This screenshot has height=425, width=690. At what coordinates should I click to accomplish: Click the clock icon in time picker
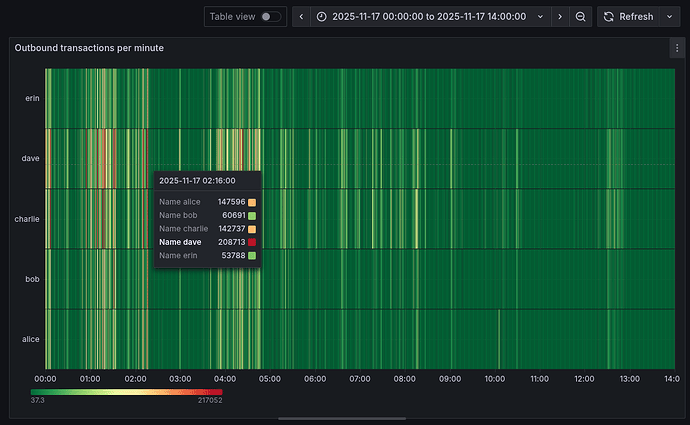coord(321,17)
